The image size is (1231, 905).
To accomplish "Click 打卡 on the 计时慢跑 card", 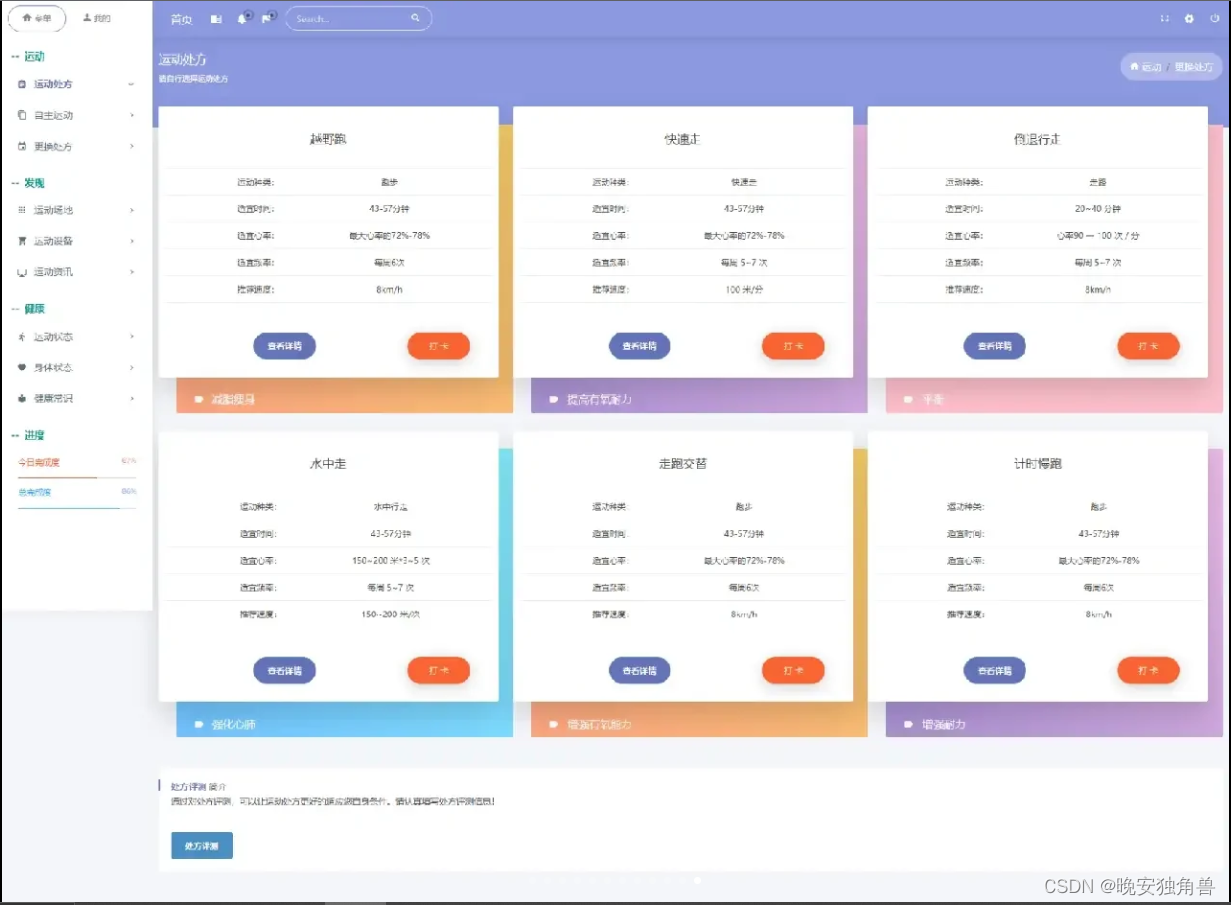I will 1148,670.
